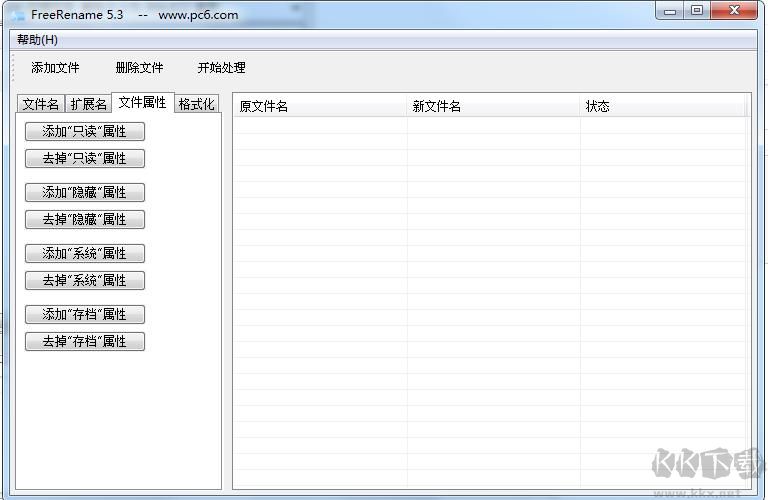Click the 状态 column header
Image resolution: width=768 pixels, height=500 pixels.
click(x=663, y=106)
